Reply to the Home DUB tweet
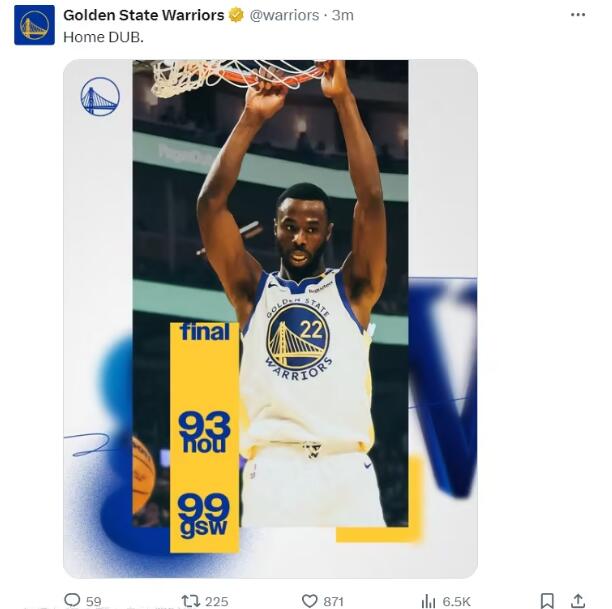 point(72,600)
